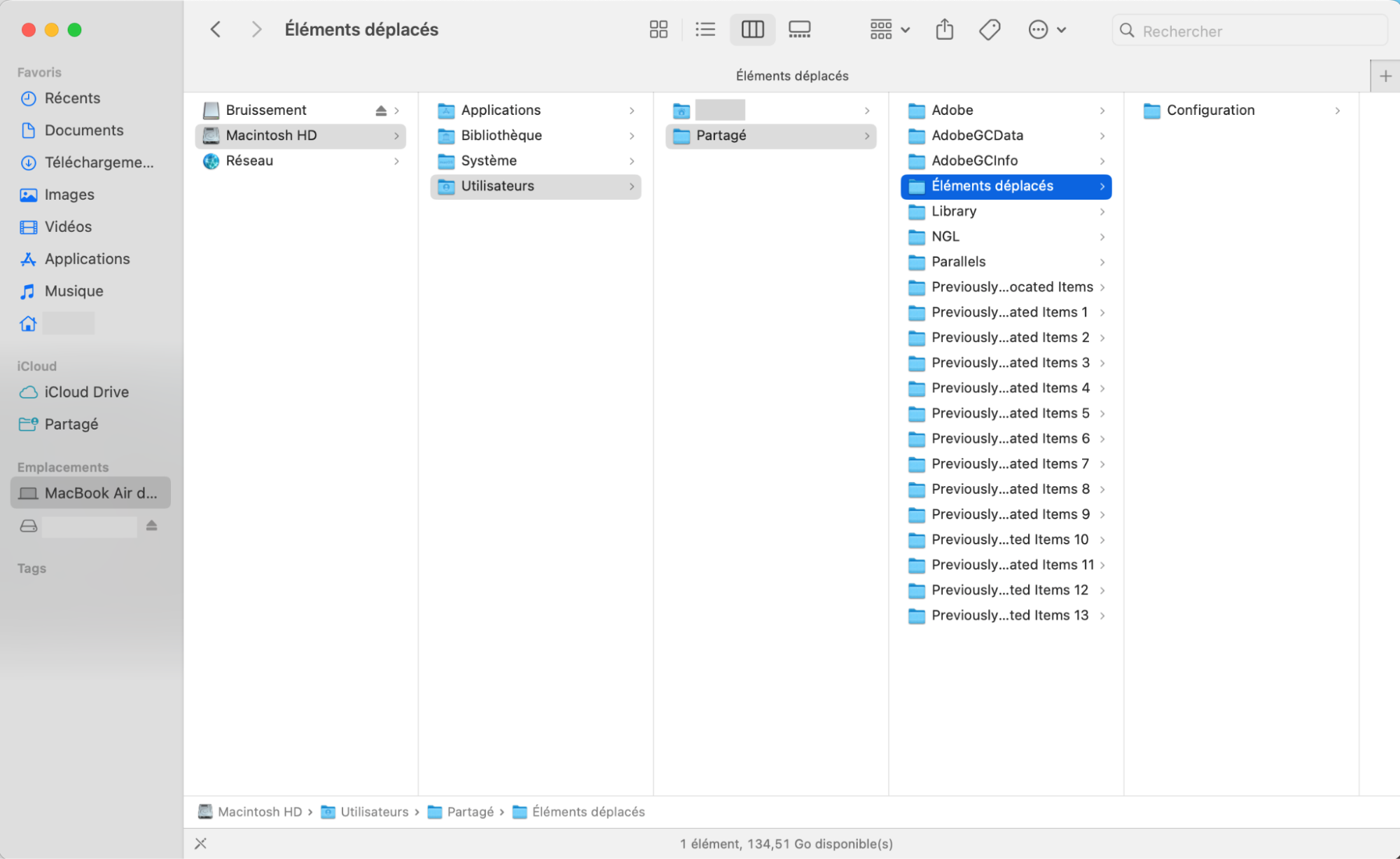1400x859 pixels.
Task: Go back with the left arrow
Action: tap(216, 29)
